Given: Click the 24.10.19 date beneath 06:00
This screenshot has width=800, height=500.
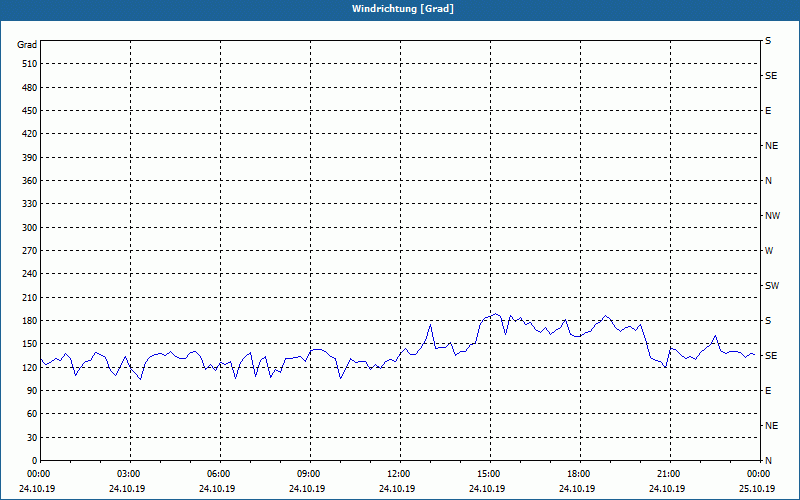Looking at the screenshot, I should coord(217,489).
